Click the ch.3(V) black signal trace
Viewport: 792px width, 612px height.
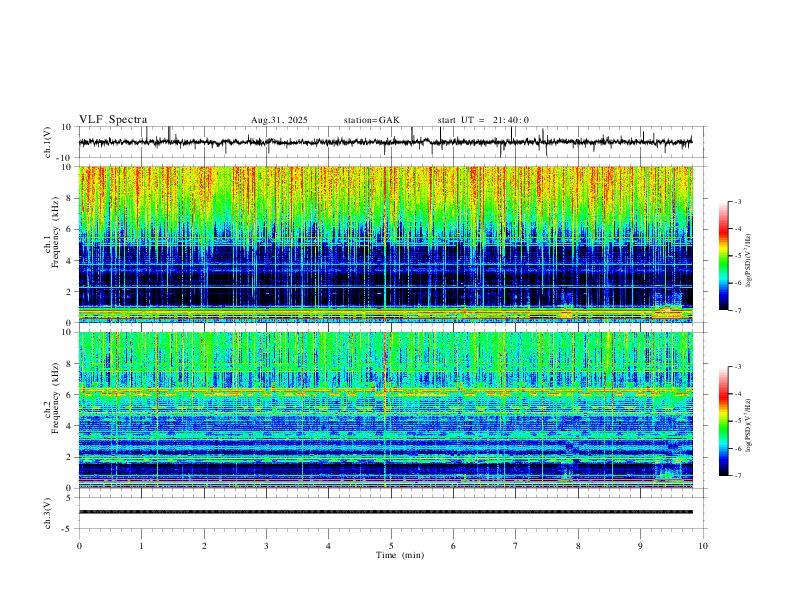coord(385,512)
